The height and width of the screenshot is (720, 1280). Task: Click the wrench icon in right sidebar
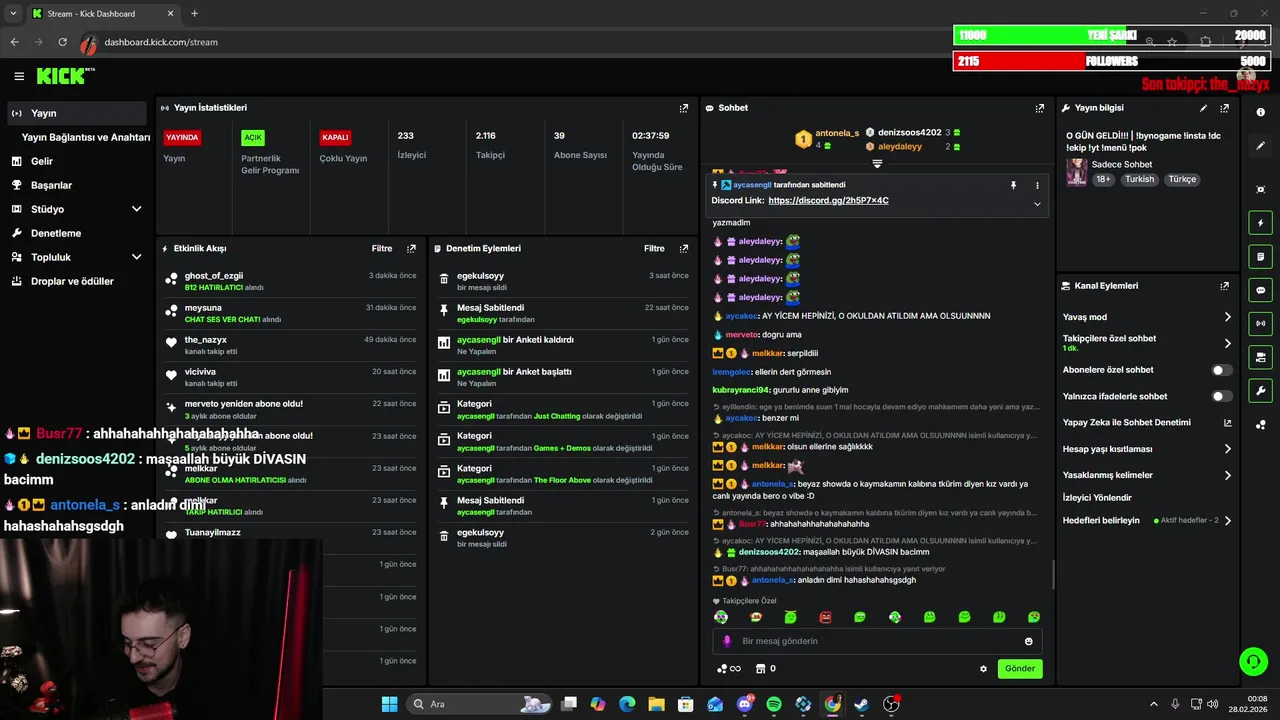point(1260,391)
